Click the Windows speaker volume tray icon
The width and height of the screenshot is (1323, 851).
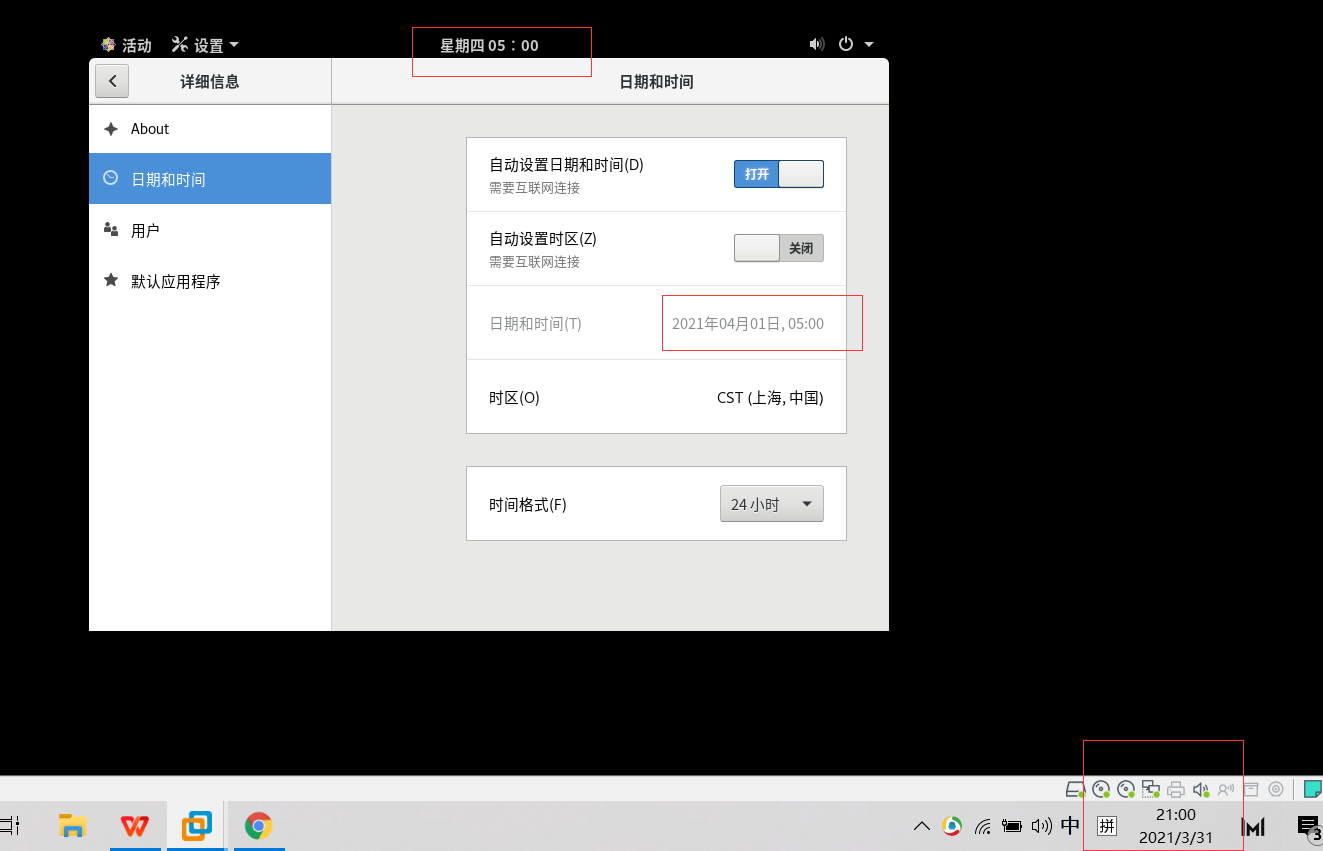(x=1041, y=826)
